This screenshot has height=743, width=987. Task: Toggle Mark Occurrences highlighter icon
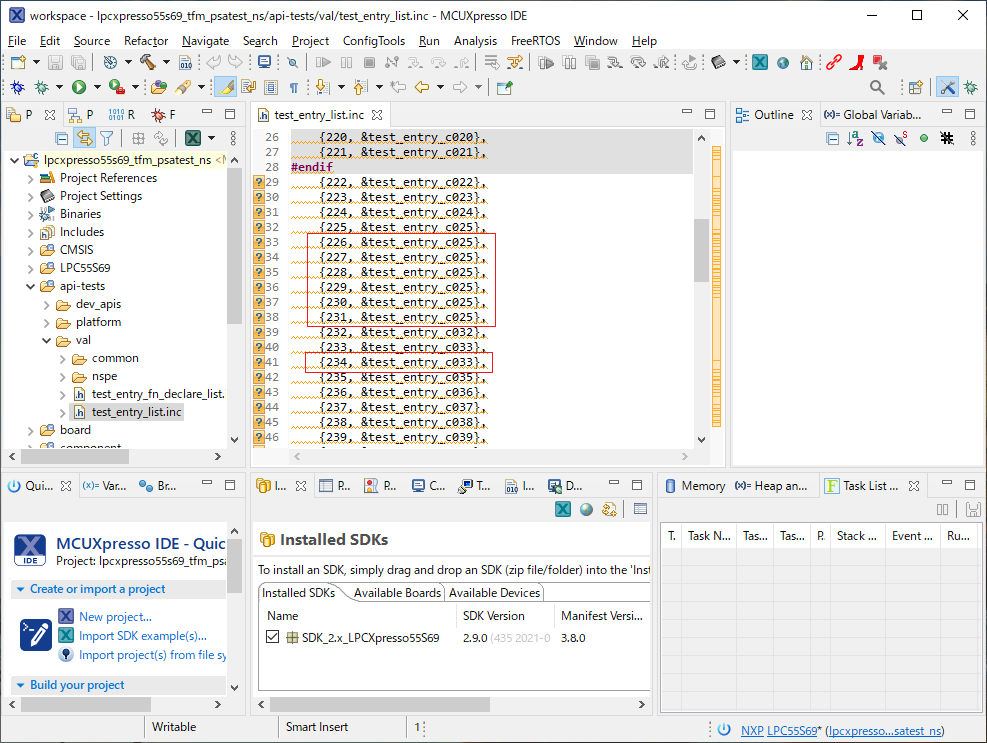click(225, 87)
